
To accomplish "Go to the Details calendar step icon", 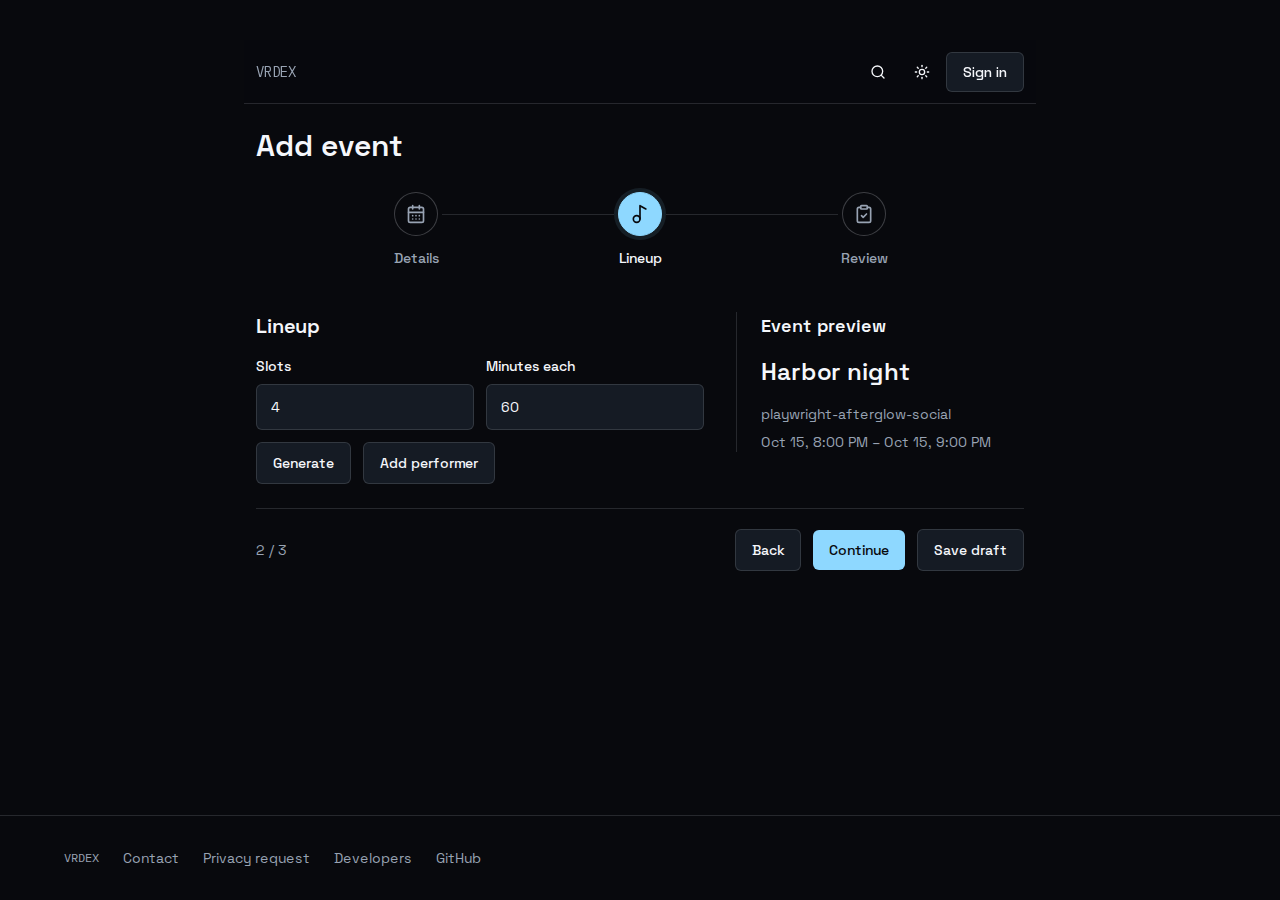I will (x=416, y=214).
